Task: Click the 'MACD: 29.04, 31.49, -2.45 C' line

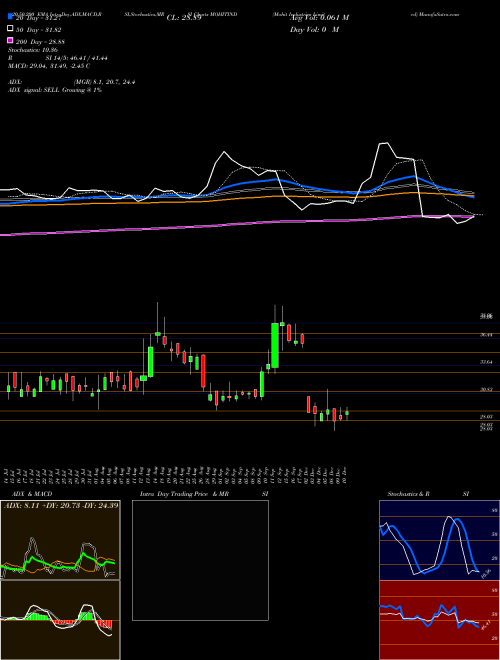Action: (x=49, y=66)
